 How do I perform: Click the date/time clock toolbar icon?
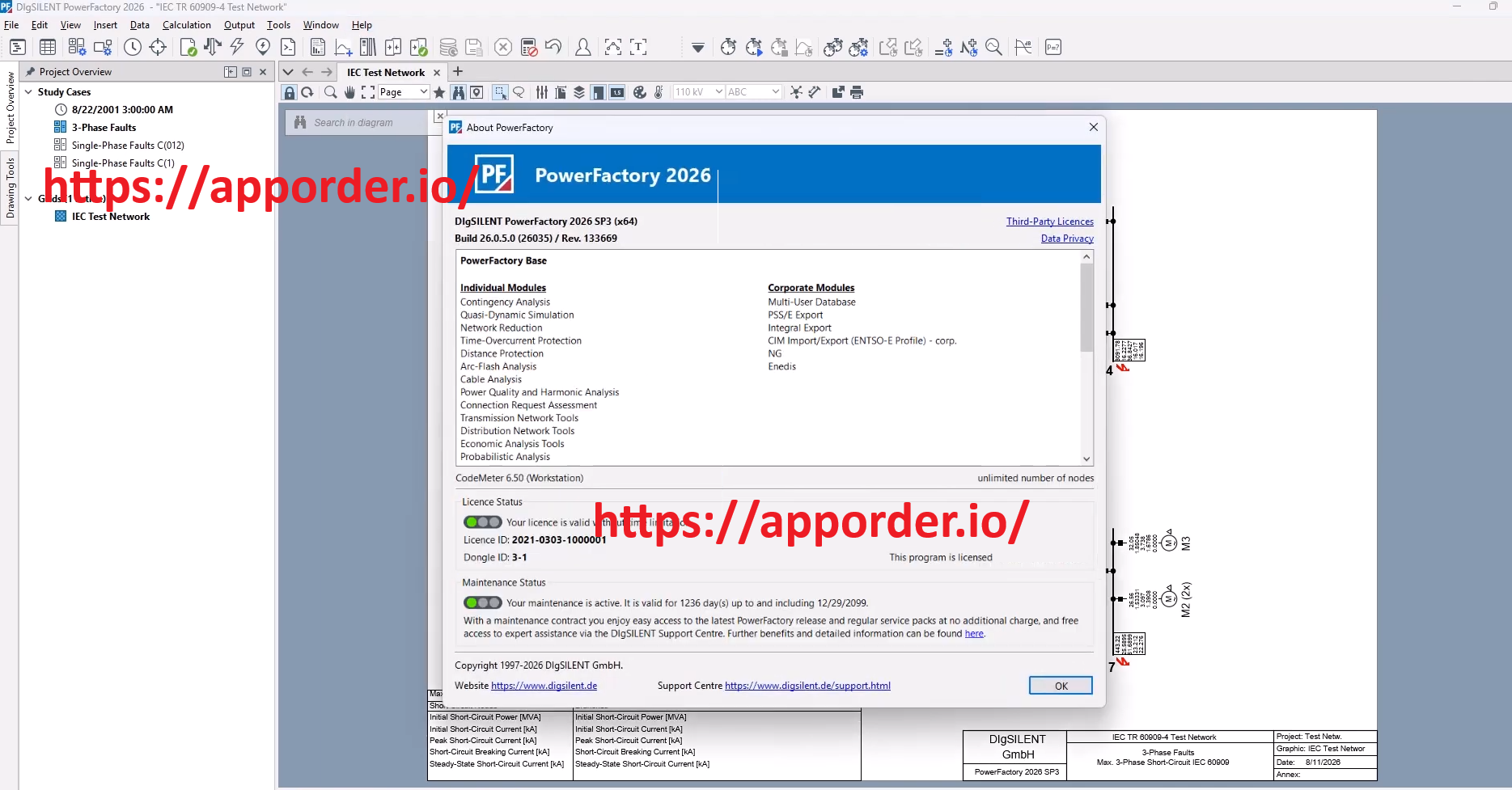pyautogui.click(x=133, y=47)
